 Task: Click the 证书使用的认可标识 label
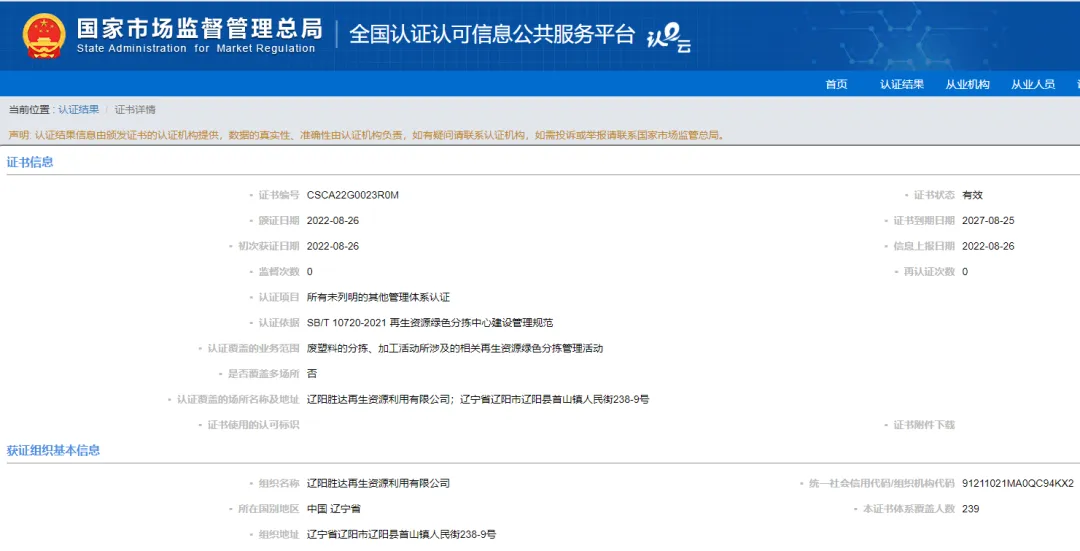pyautogui.click(x=253, y=425)
